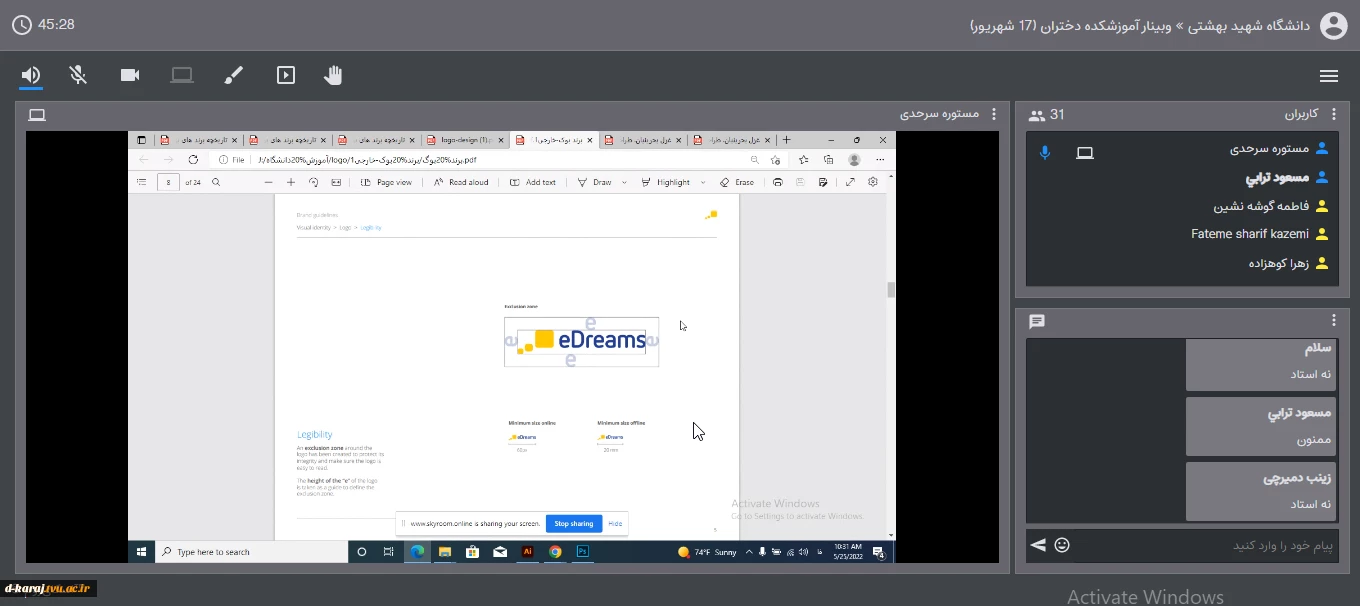
Task: Switch to the logo-design browser tab
Action: click(465, 140)
